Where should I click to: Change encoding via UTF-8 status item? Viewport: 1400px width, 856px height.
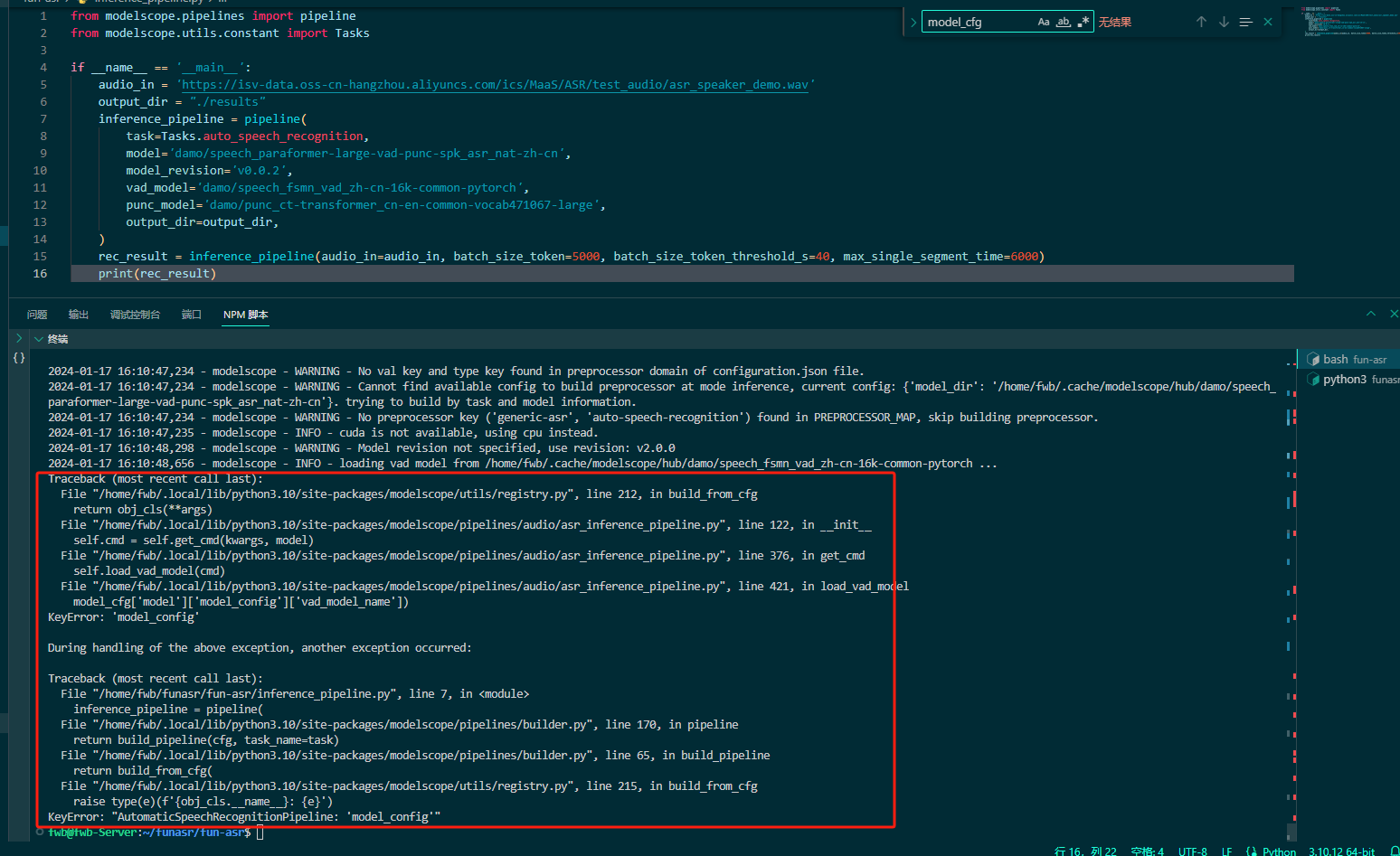[1192, 851]
